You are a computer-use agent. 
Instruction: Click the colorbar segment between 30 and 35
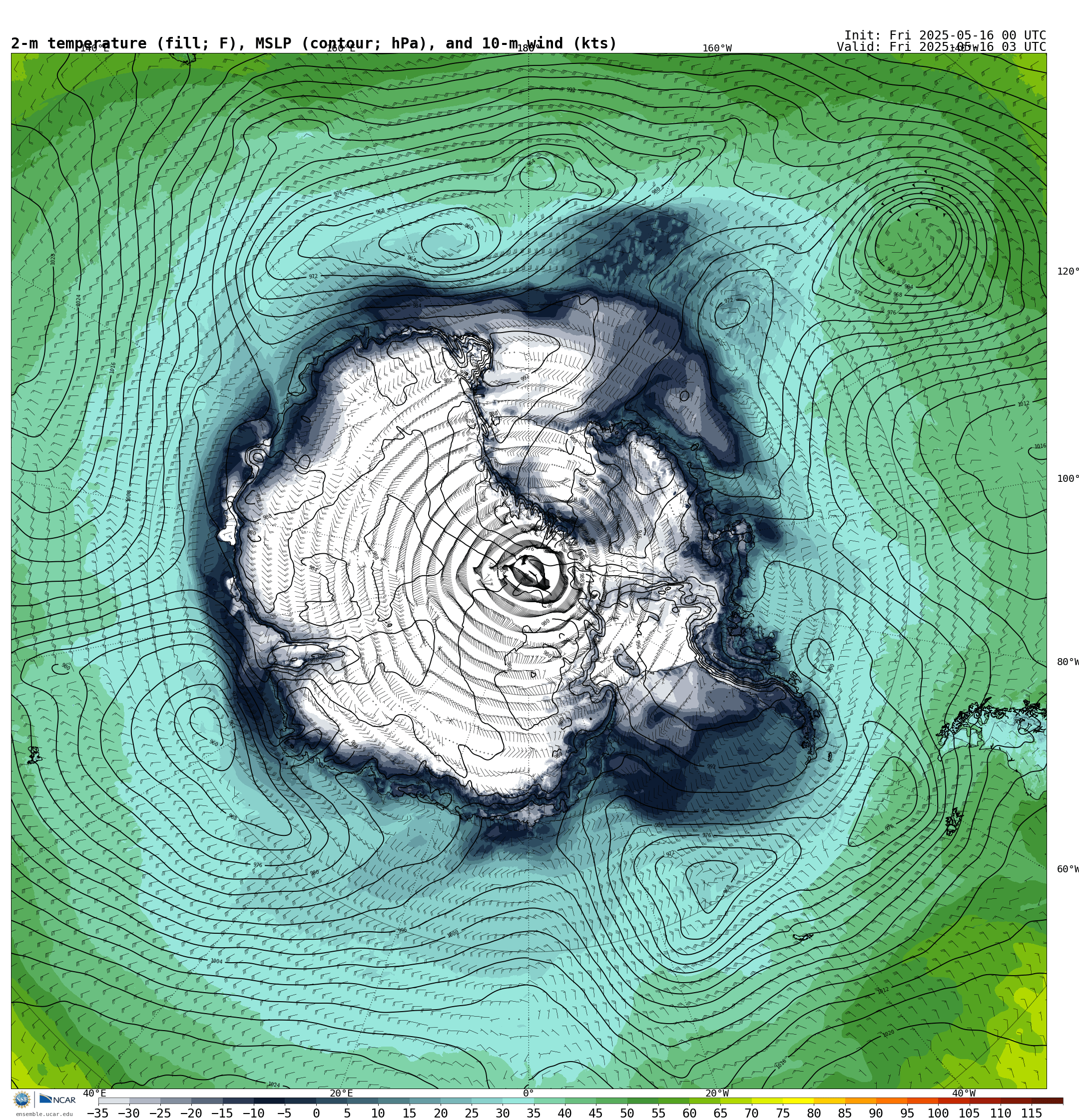[x=518, y=1101]
